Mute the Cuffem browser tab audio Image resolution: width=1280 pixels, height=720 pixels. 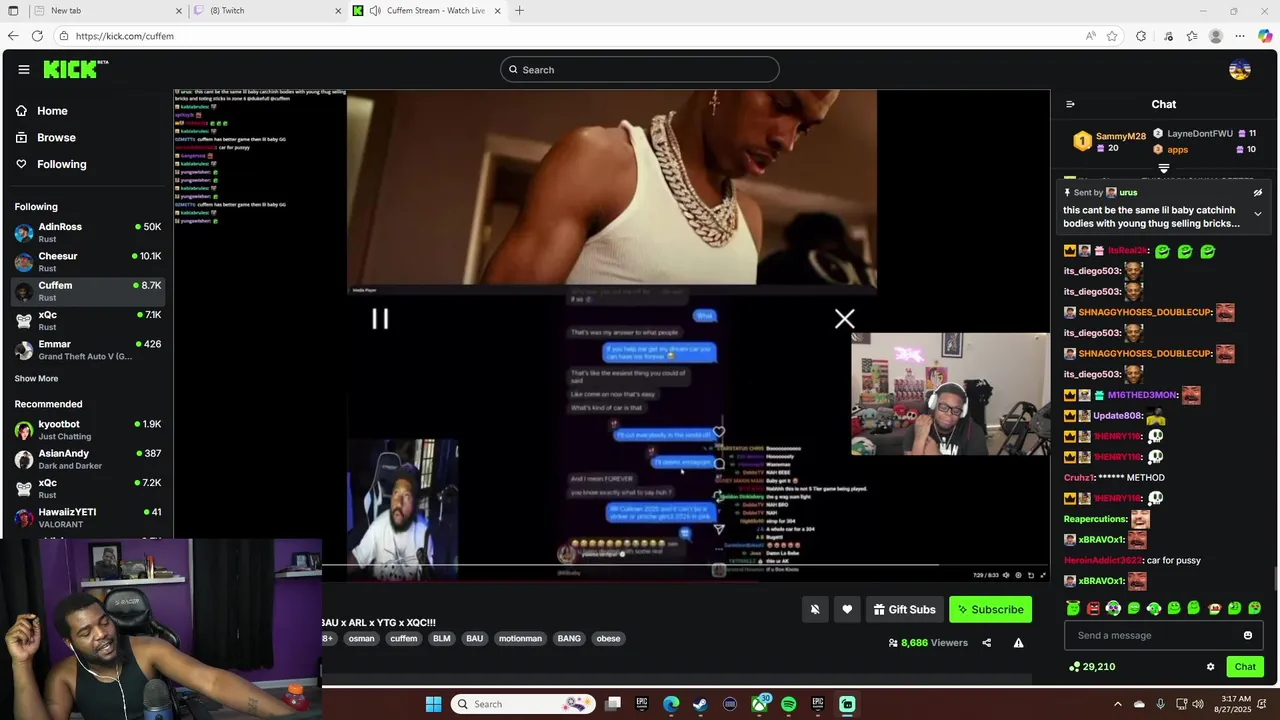pos(375,11)
